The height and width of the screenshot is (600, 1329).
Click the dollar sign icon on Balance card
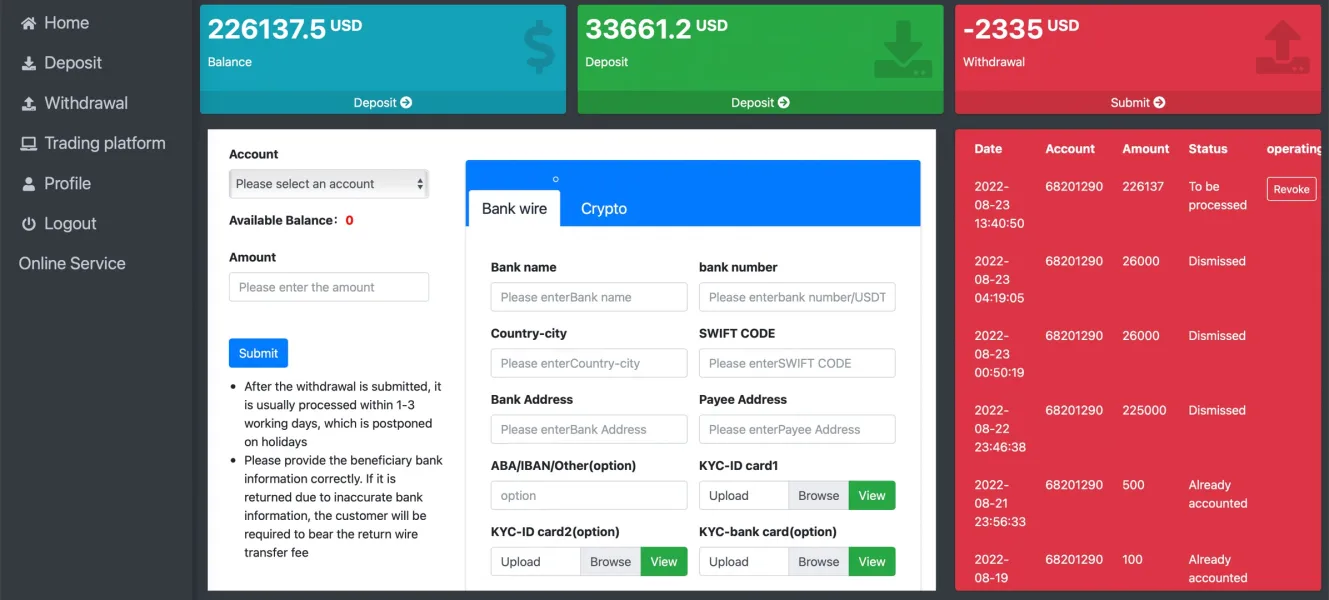tap(539, 48)
